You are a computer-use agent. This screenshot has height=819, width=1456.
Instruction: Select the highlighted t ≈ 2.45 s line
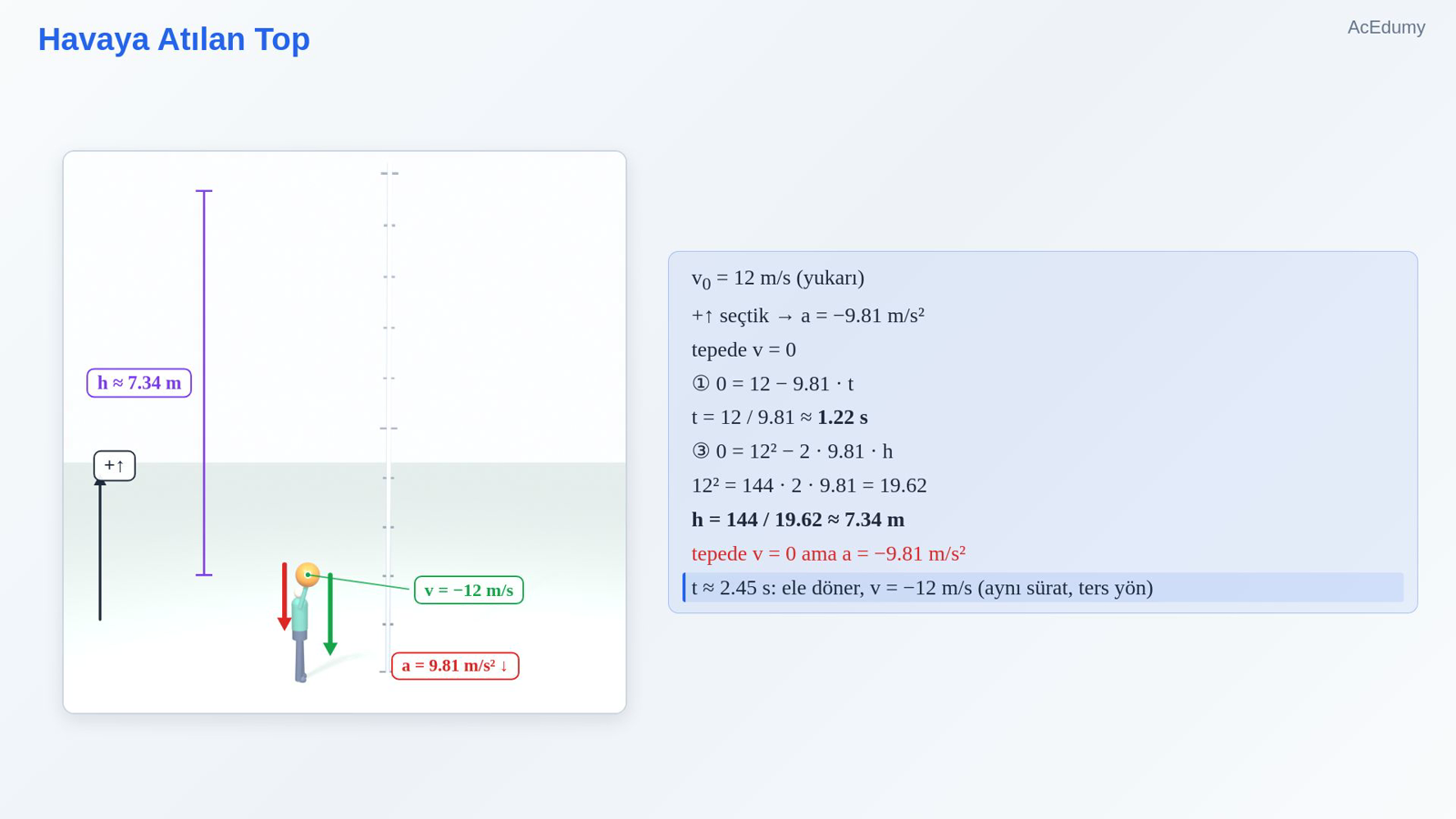point(1043,588)
